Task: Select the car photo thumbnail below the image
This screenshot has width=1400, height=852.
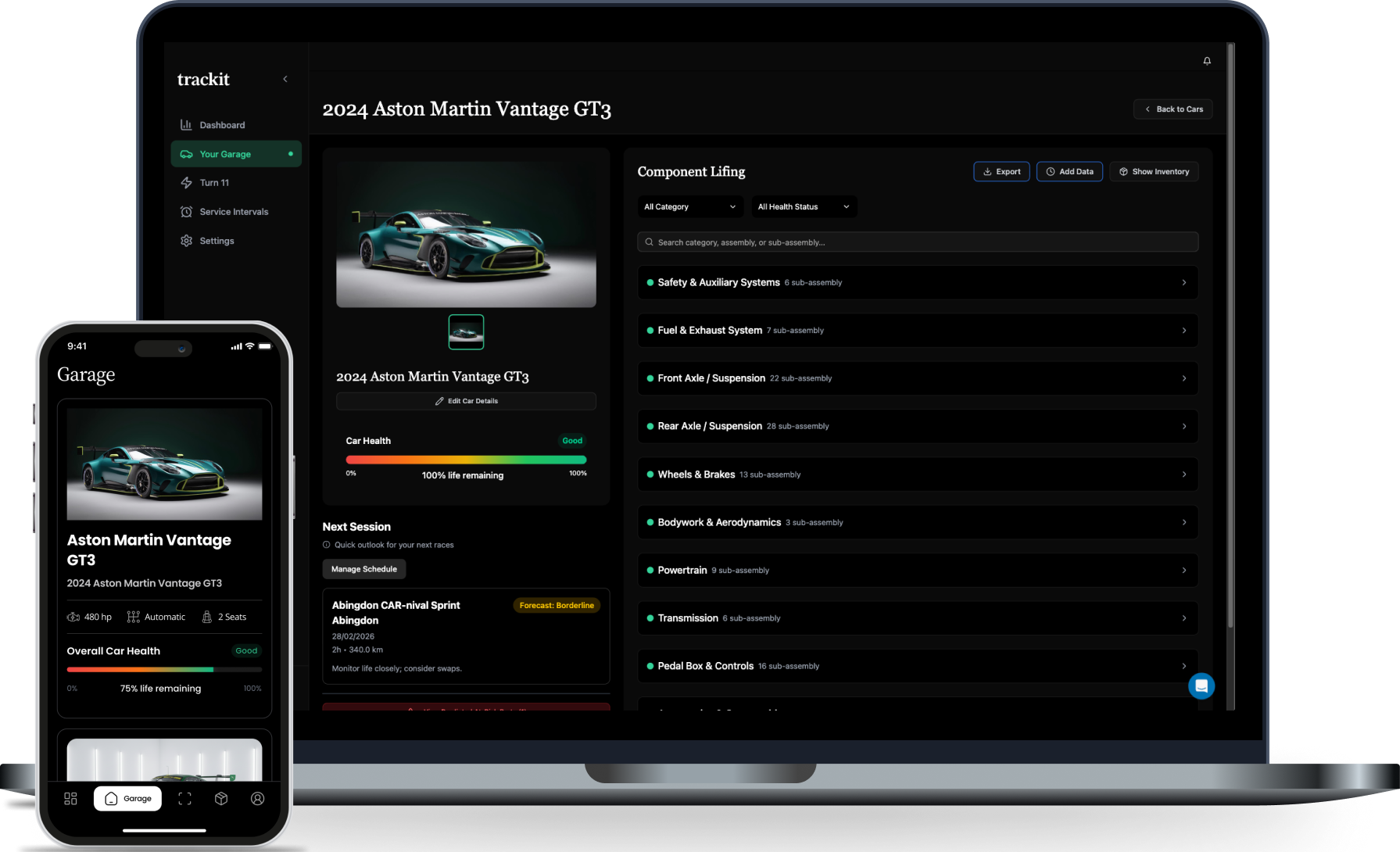Action: (466, 331)
